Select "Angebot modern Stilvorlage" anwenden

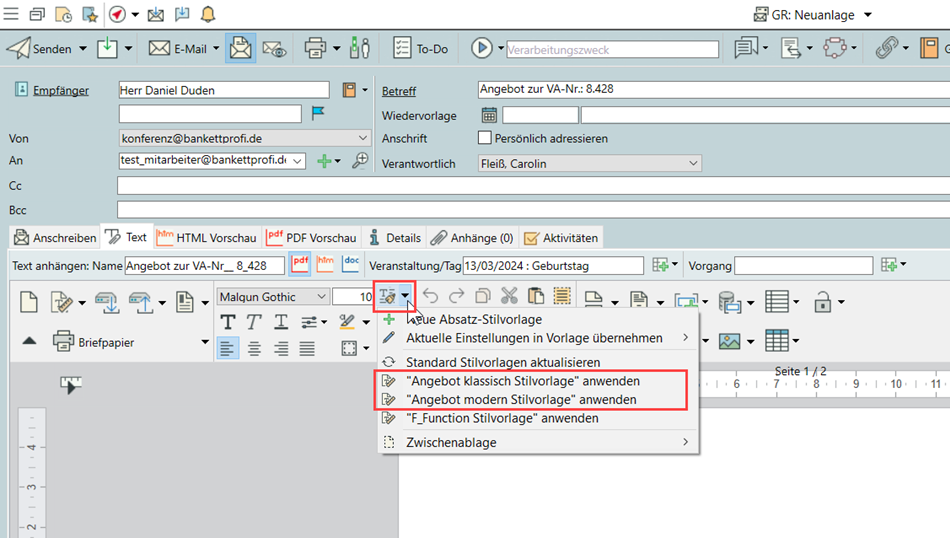520,399
